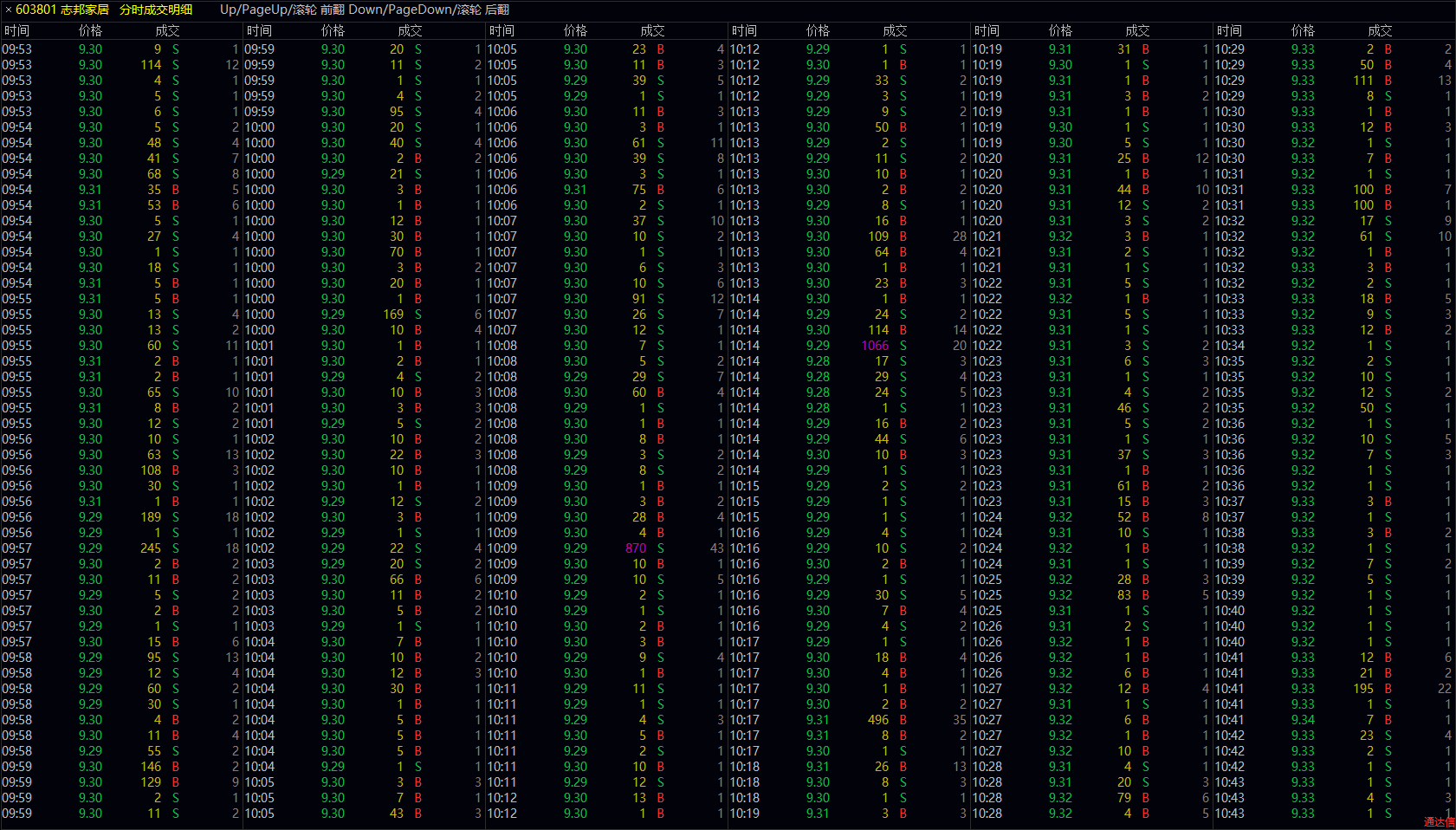Viewport: 1456px width, 830px height.
Task: Select the 169 volume trade at 10:00
Action: (392, 314)
